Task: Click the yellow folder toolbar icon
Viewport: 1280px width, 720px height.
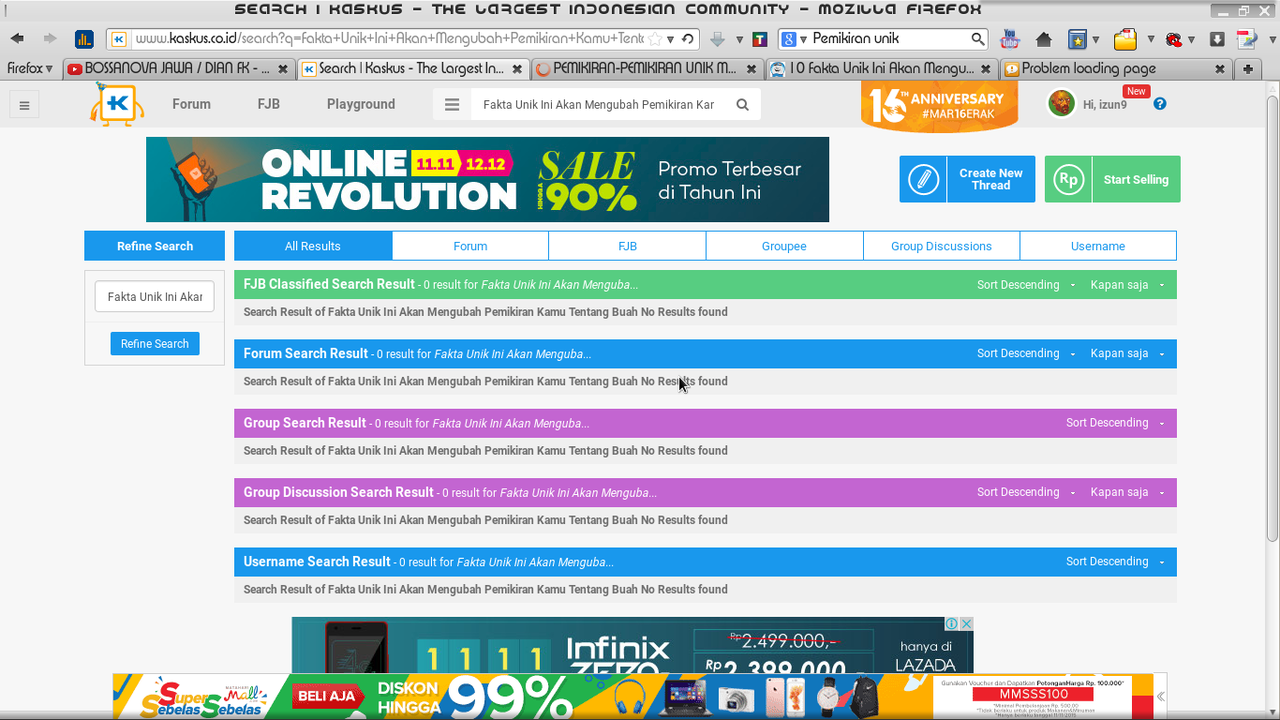Action: click(1125, 40)
